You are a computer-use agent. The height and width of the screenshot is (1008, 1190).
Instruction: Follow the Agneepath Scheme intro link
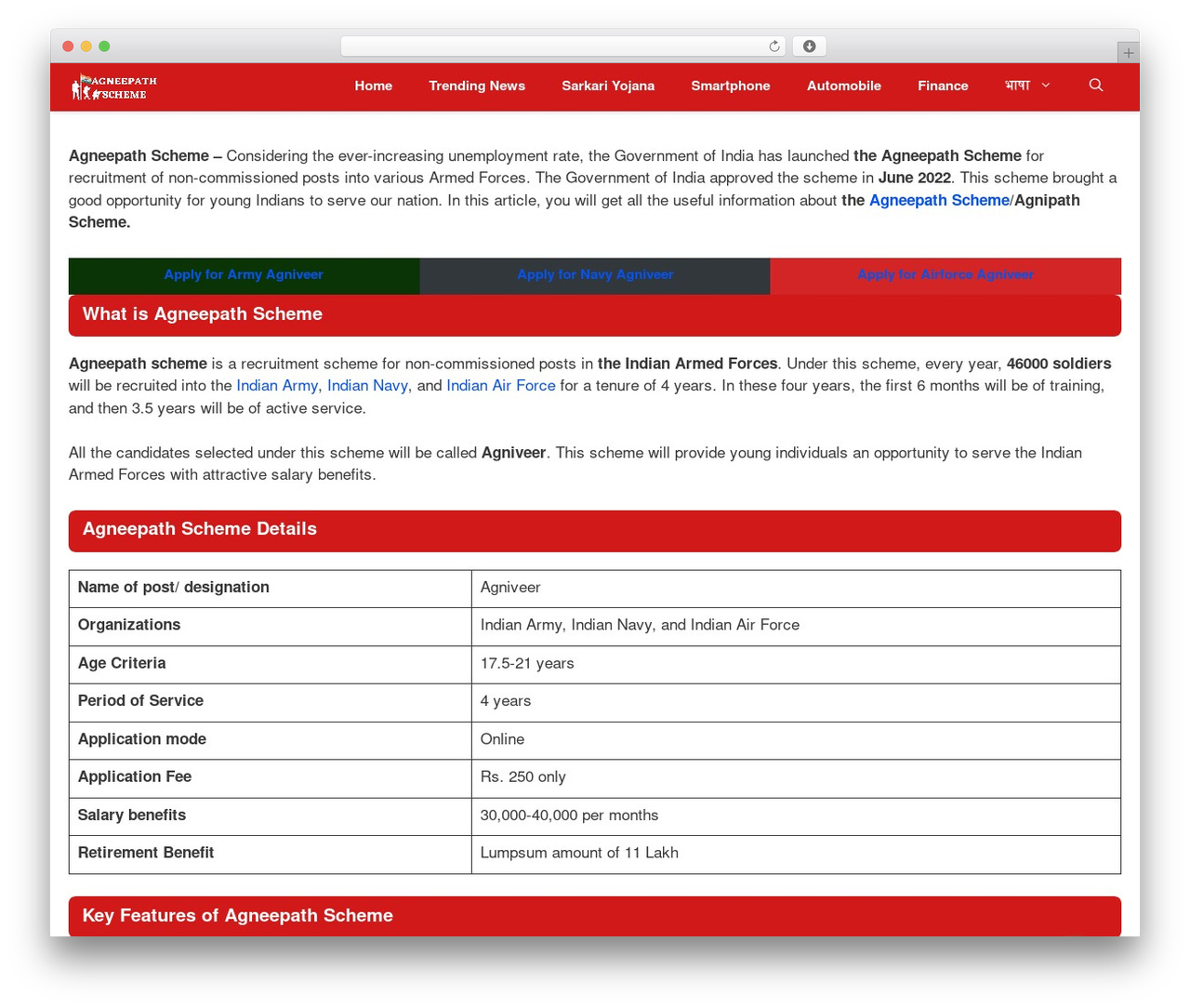click(x=939, y=200)
